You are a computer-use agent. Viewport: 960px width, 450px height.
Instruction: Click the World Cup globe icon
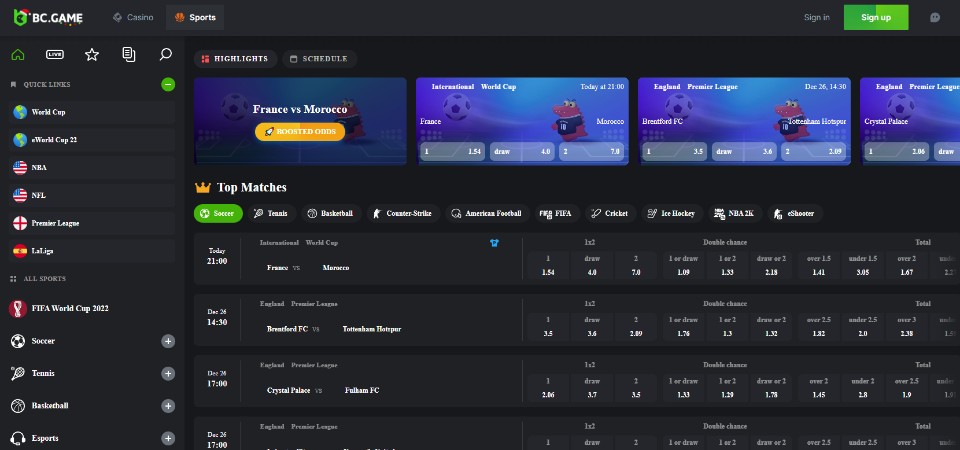[20, 112]
